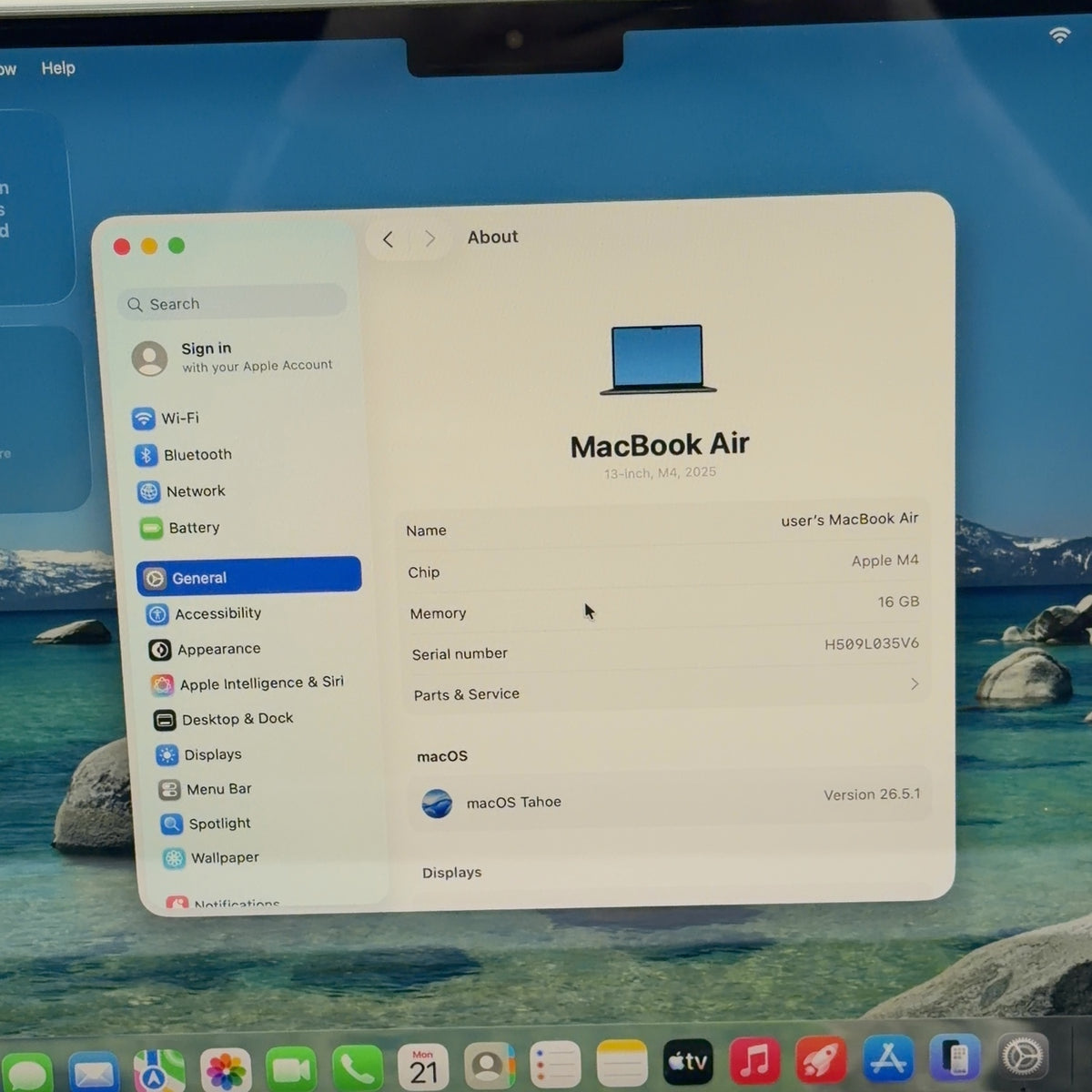Launch Contacts from the Dock
Screen dimensions: 1092x1092
coord(490,1065)
